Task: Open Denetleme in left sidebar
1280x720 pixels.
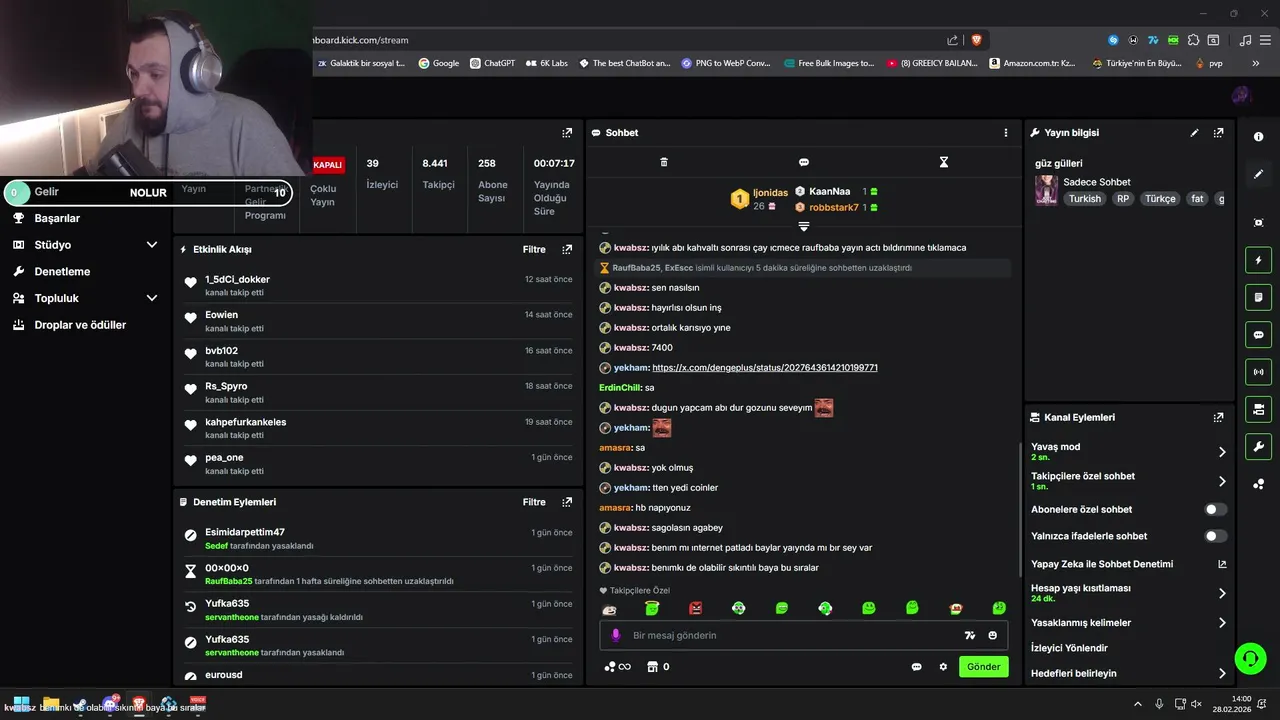Action: click(x=62, y=271)
